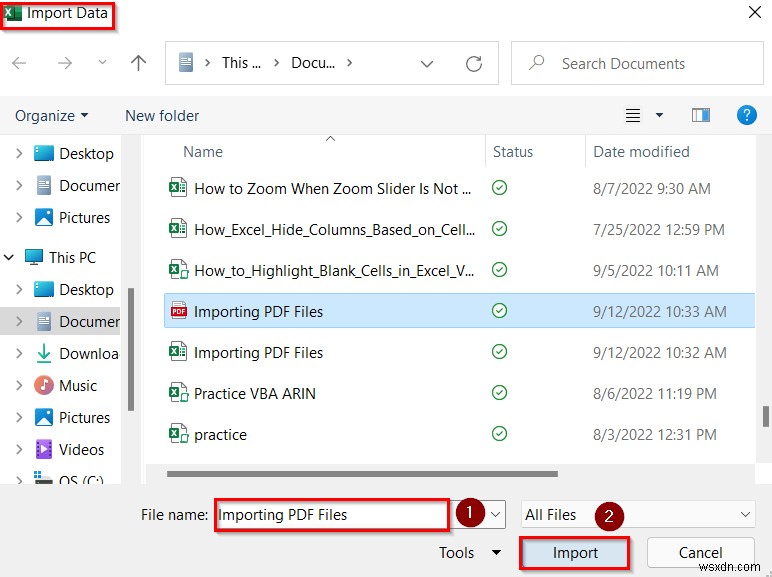Viewport: 772px width, 577px height.
Task: Refresh the Documents folder listing
Action: pos(474,64)
